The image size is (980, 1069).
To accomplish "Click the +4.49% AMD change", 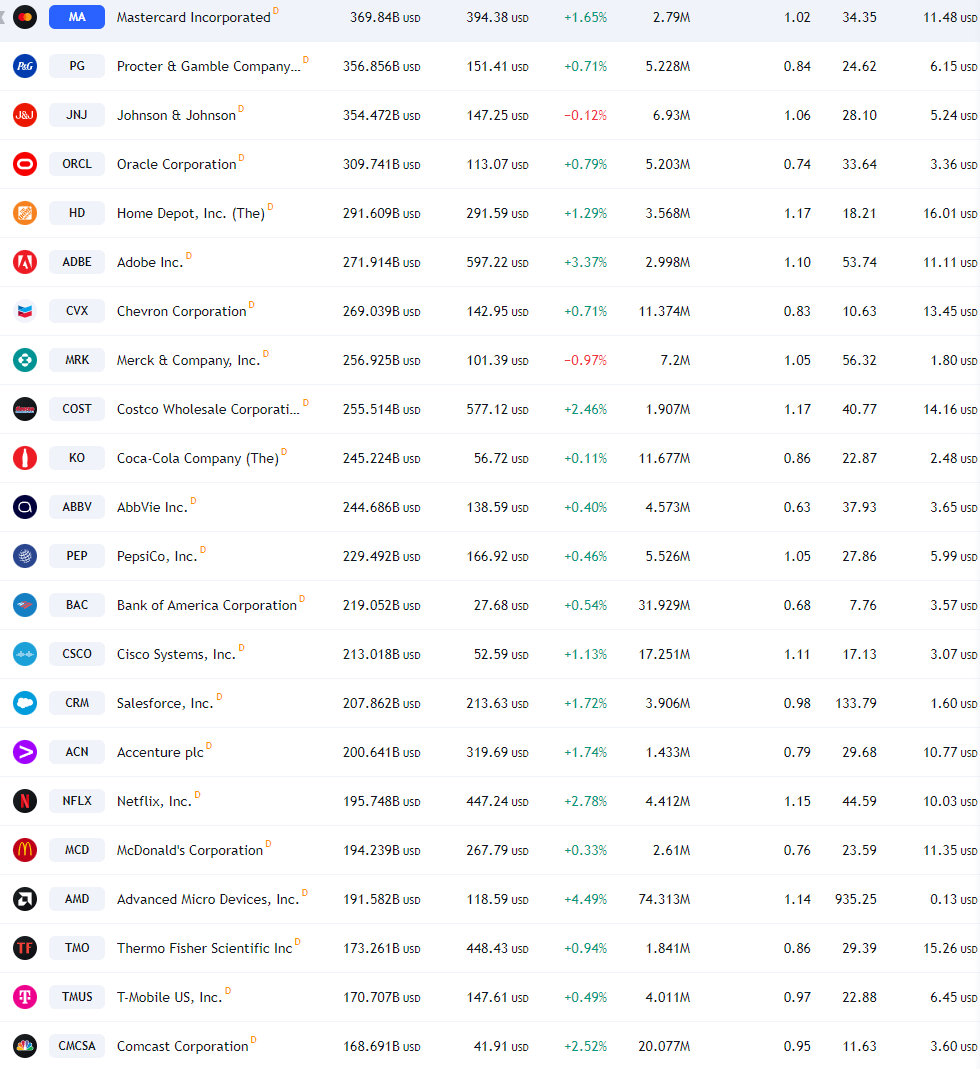I will pyautogui.click(x=585, y=899).
